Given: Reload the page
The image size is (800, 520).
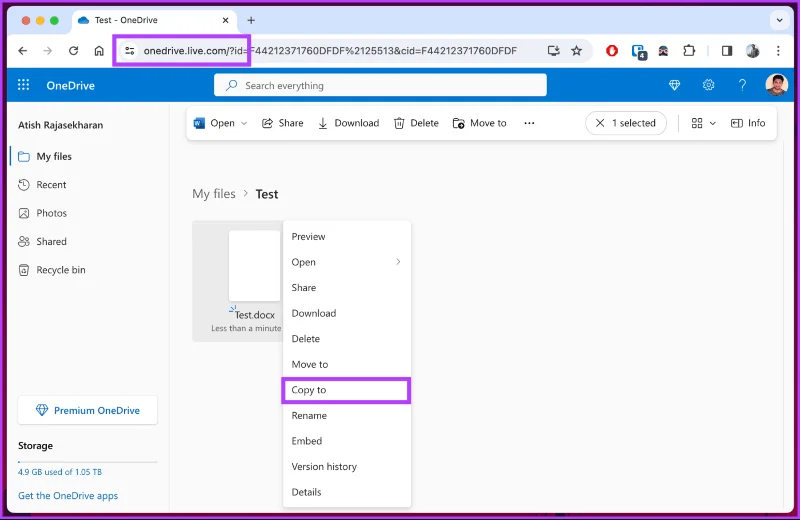Looking at the screenshot, I should 73,51.
